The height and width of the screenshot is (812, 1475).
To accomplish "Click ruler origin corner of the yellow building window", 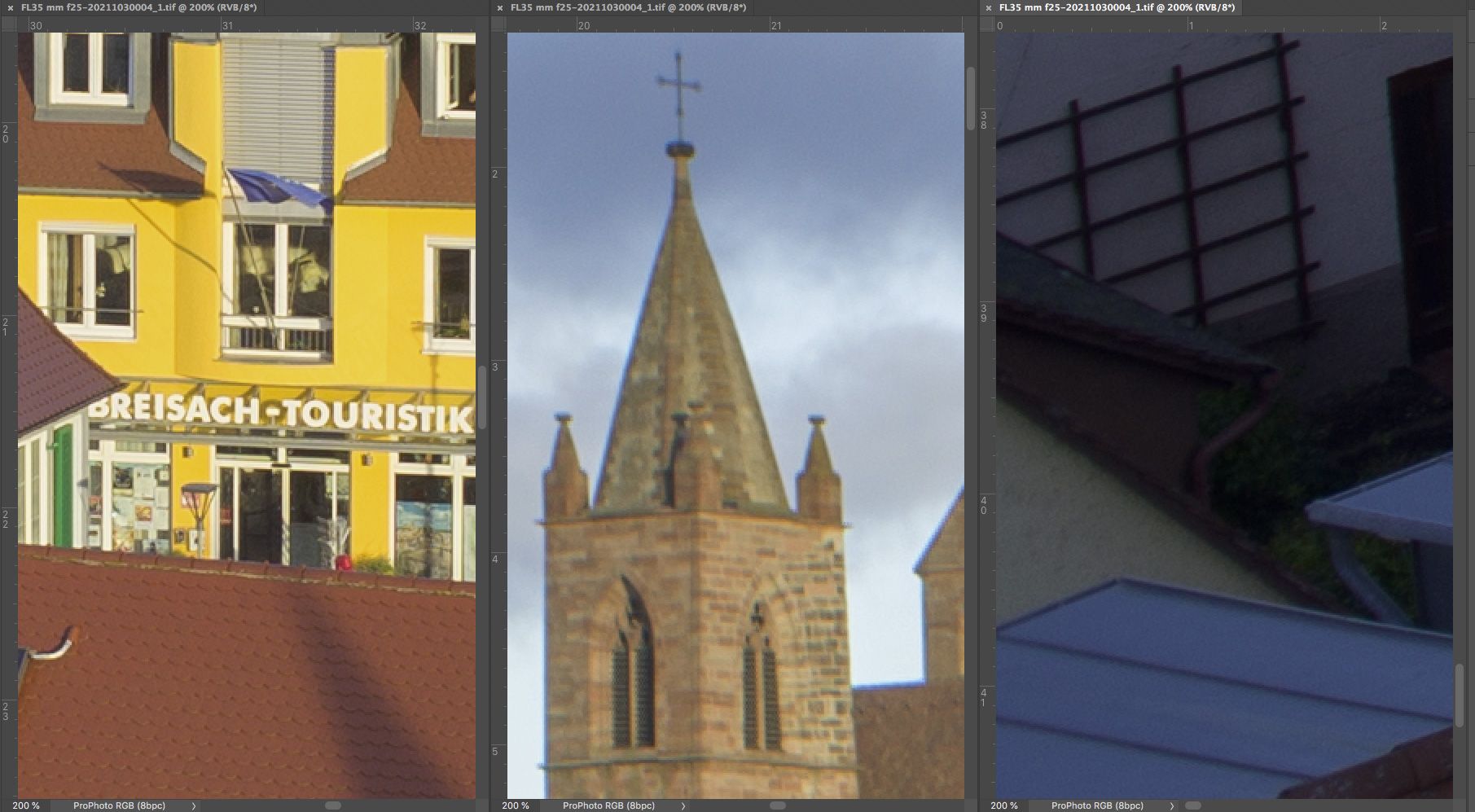I will tap(9, 25).
